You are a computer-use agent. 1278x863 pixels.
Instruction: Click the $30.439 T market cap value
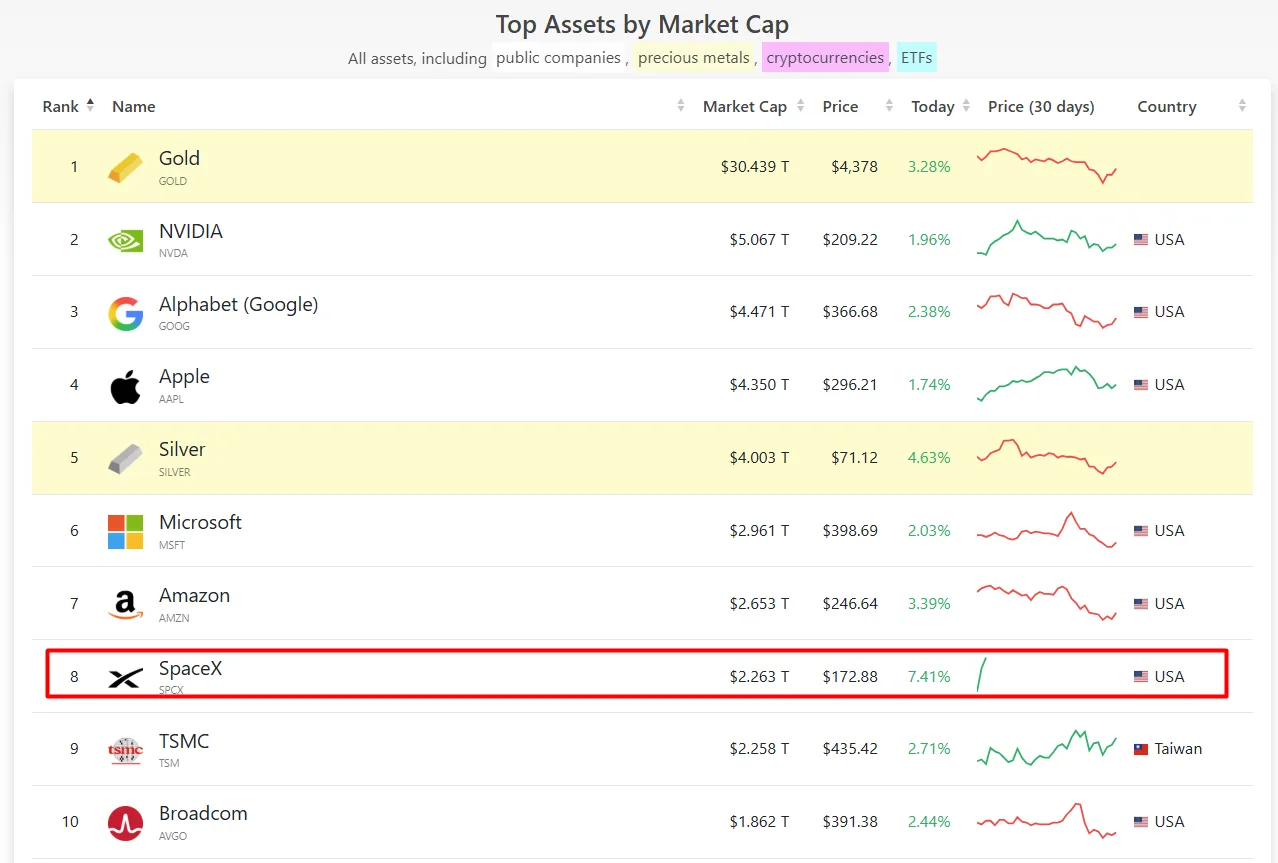tap(755, 167)
